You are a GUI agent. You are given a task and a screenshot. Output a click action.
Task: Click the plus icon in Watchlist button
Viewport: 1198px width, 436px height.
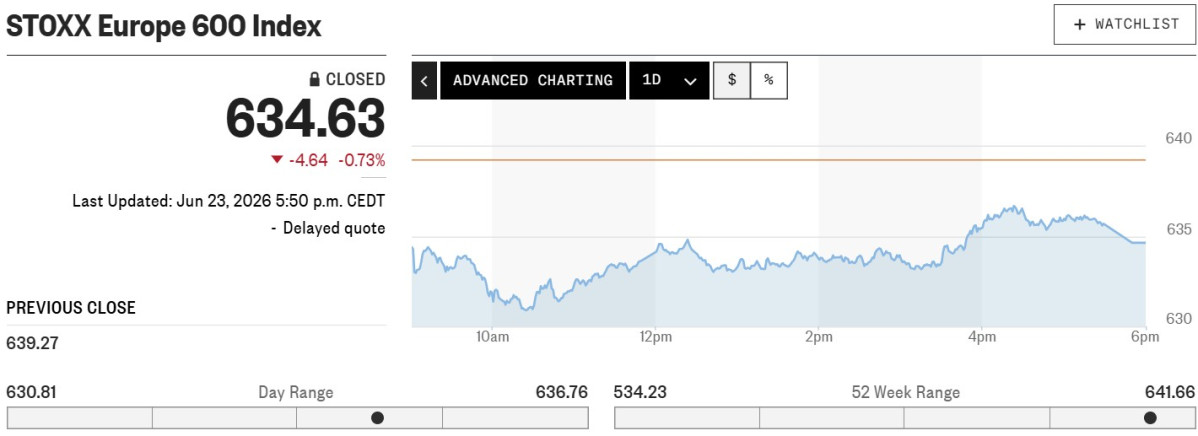tap(1080, 24)
